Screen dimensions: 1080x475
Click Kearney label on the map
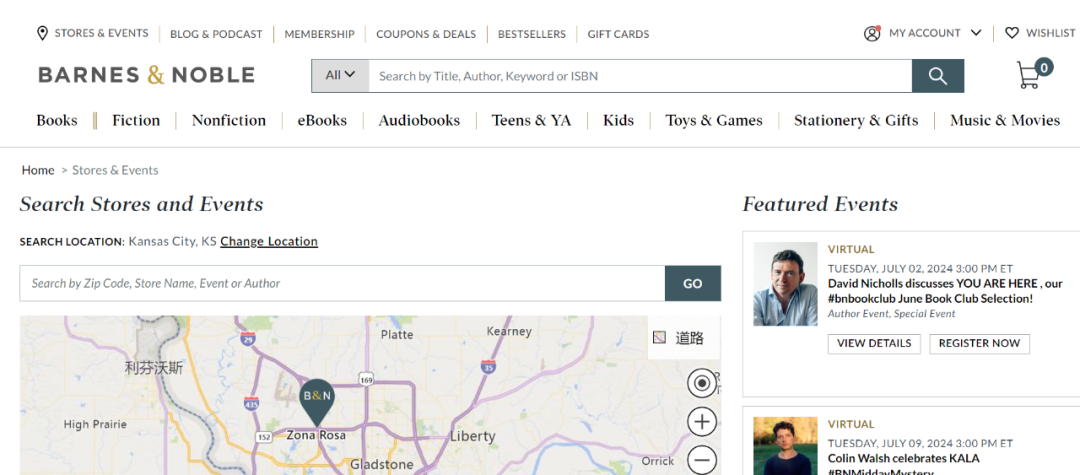509,332
